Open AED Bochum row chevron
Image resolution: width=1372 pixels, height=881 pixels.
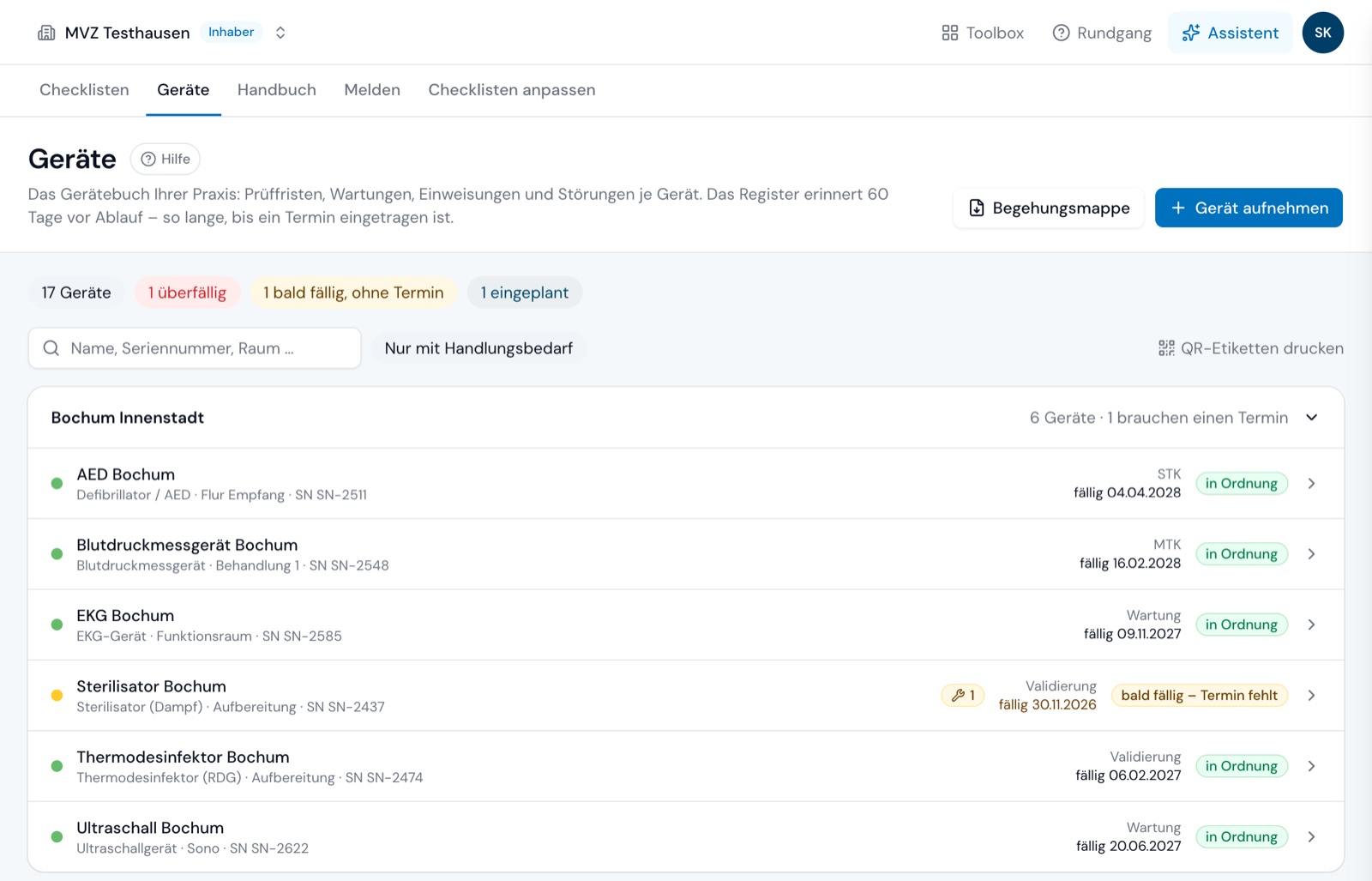pos(1312,484)
